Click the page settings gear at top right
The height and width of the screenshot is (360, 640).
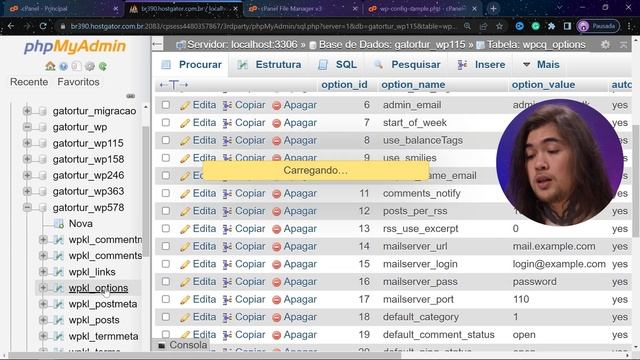[x=605, y=44]
